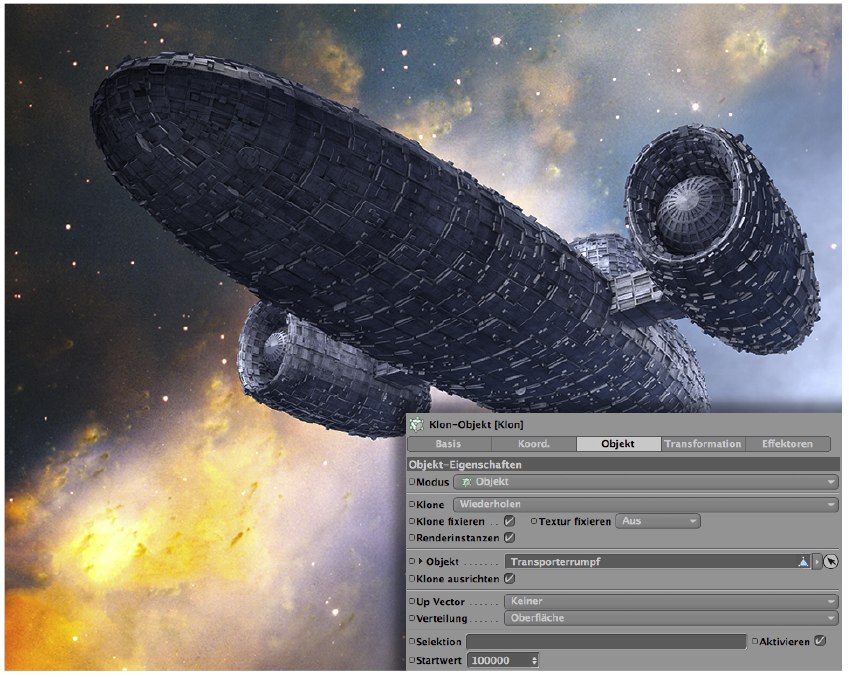Toggle the Aktivieren checkbox
Image resolution: width=849 pixels, height=677 pixels.
(820, 641)
